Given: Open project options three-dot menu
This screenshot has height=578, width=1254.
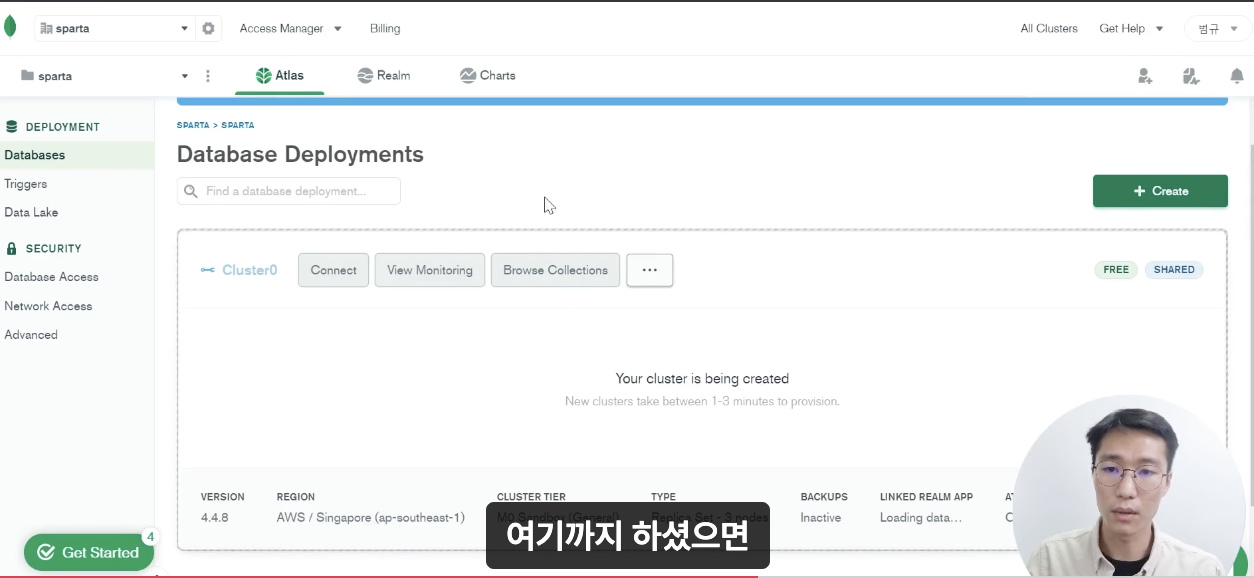Looking at the screenshot, I should (208, 76).
